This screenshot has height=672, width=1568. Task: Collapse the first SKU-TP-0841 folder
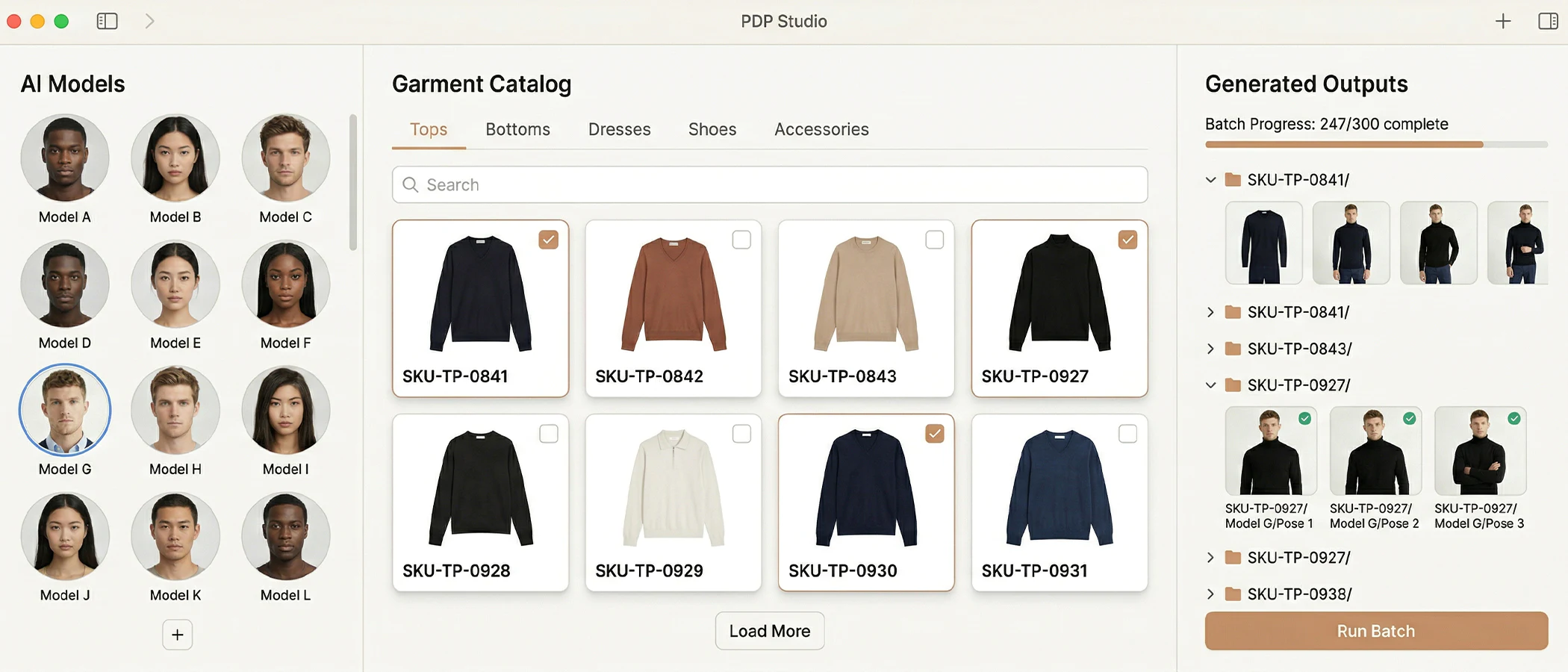point(1210,180)
